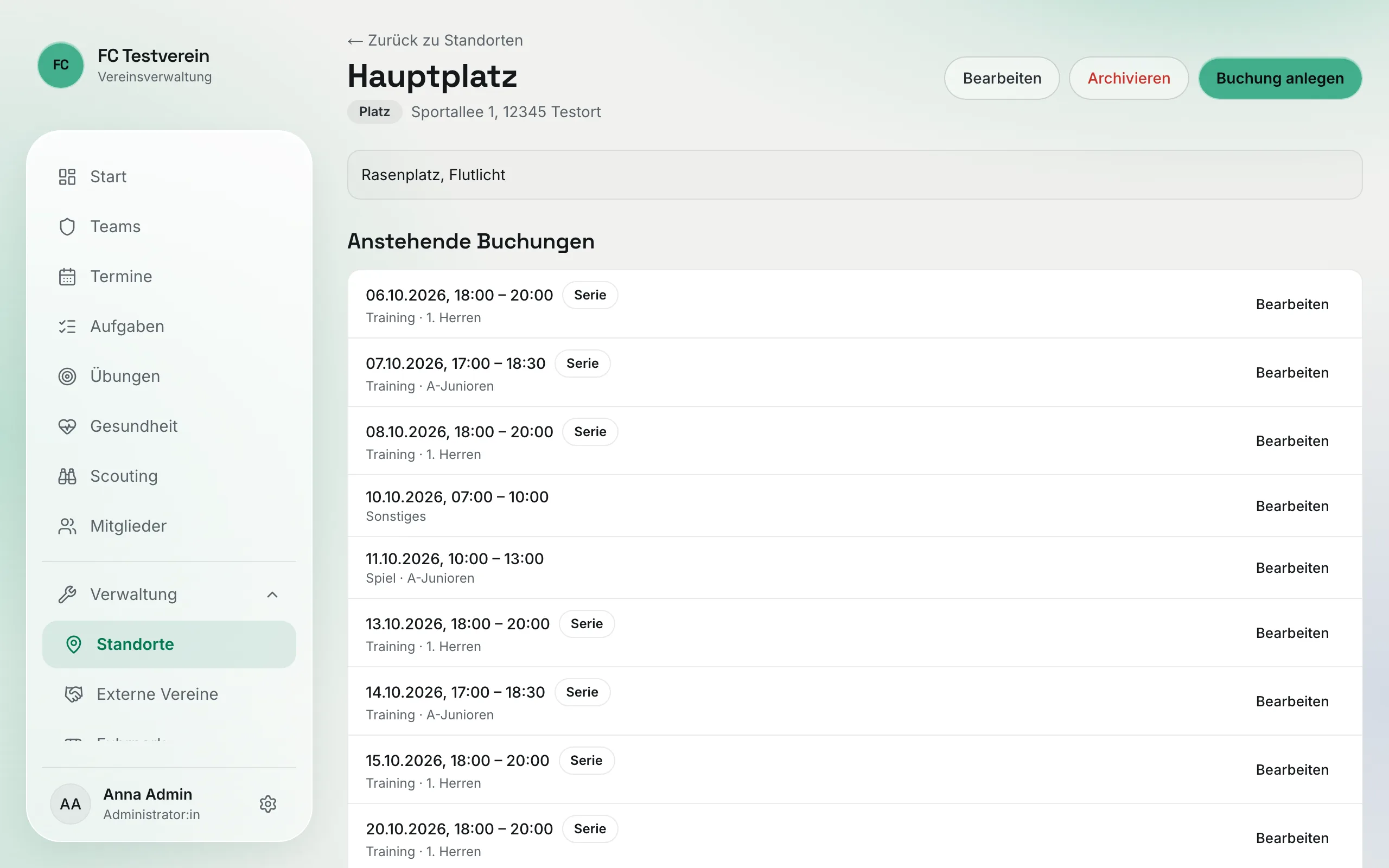Click the Anna Admin user name
1389x868 pixels.
(x=148, y=795)
